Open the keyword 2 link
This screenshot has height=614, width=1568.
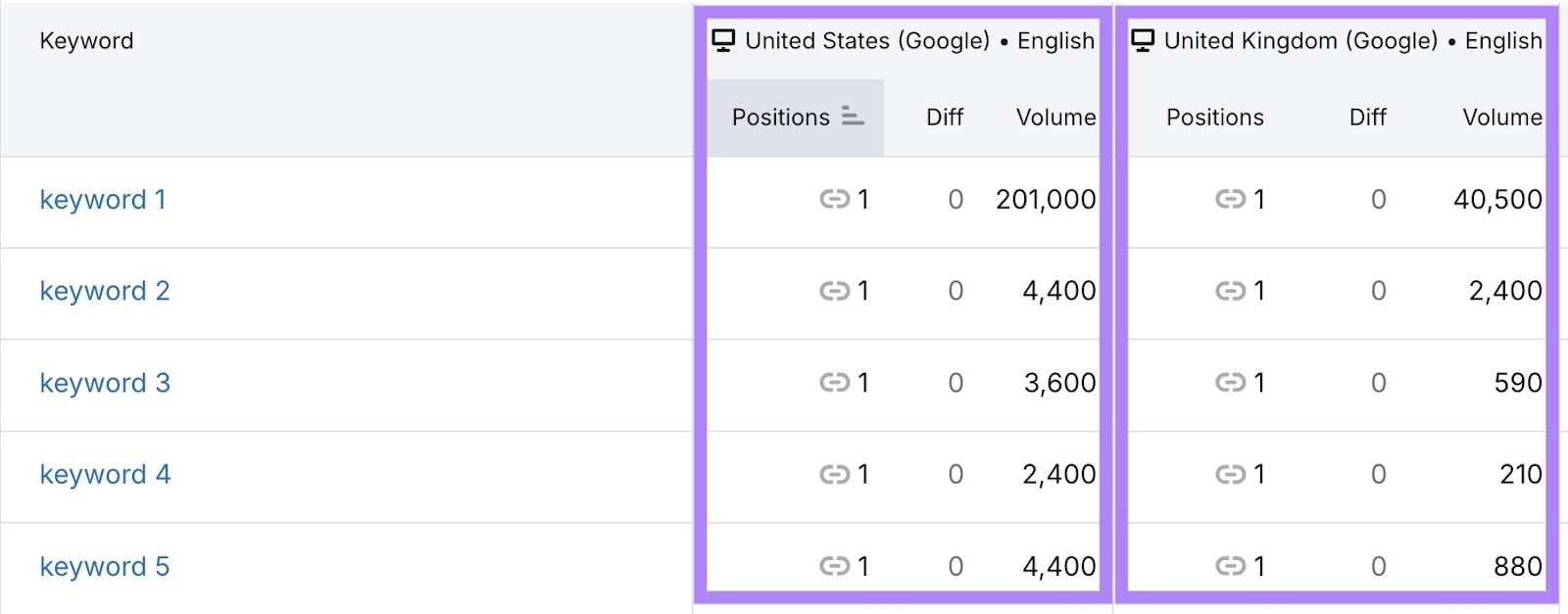click(x=105, y=291)
